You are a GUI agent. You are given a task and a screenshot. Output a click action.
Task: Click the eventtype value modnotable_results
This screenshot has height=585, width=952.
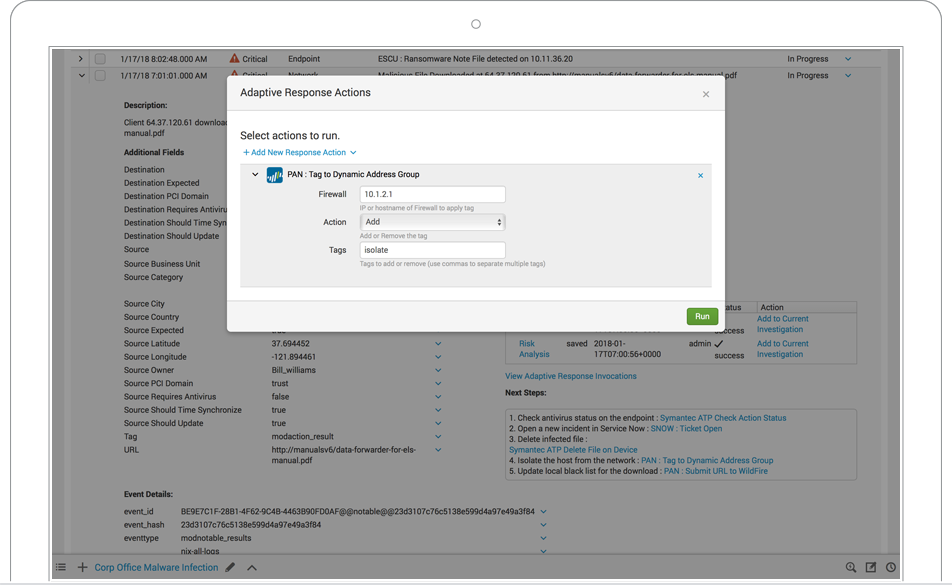click(x=216, y=538)
